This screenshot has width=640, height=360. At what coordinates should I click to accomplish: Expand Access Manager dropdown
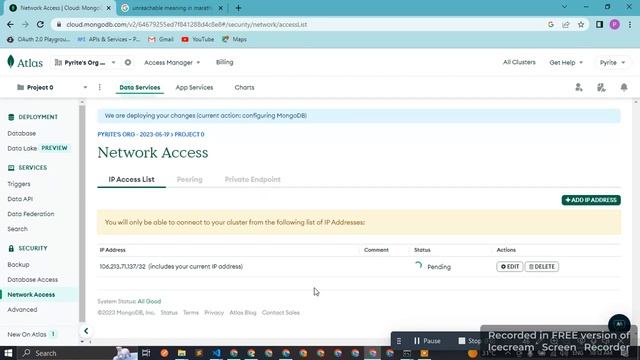[172, 62]
